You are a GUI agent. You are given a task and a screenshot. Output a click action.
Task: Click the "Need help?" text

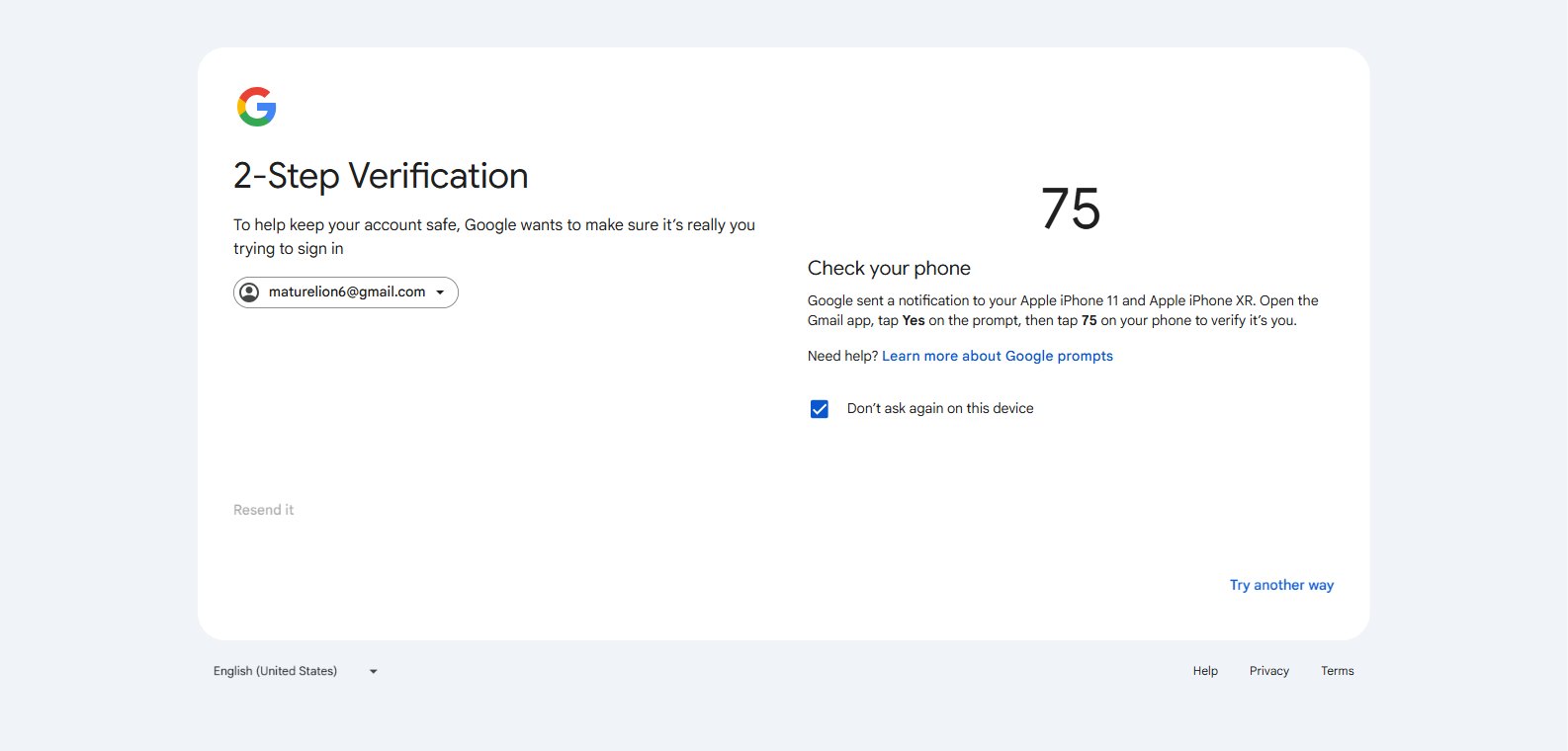click(842, 356)
